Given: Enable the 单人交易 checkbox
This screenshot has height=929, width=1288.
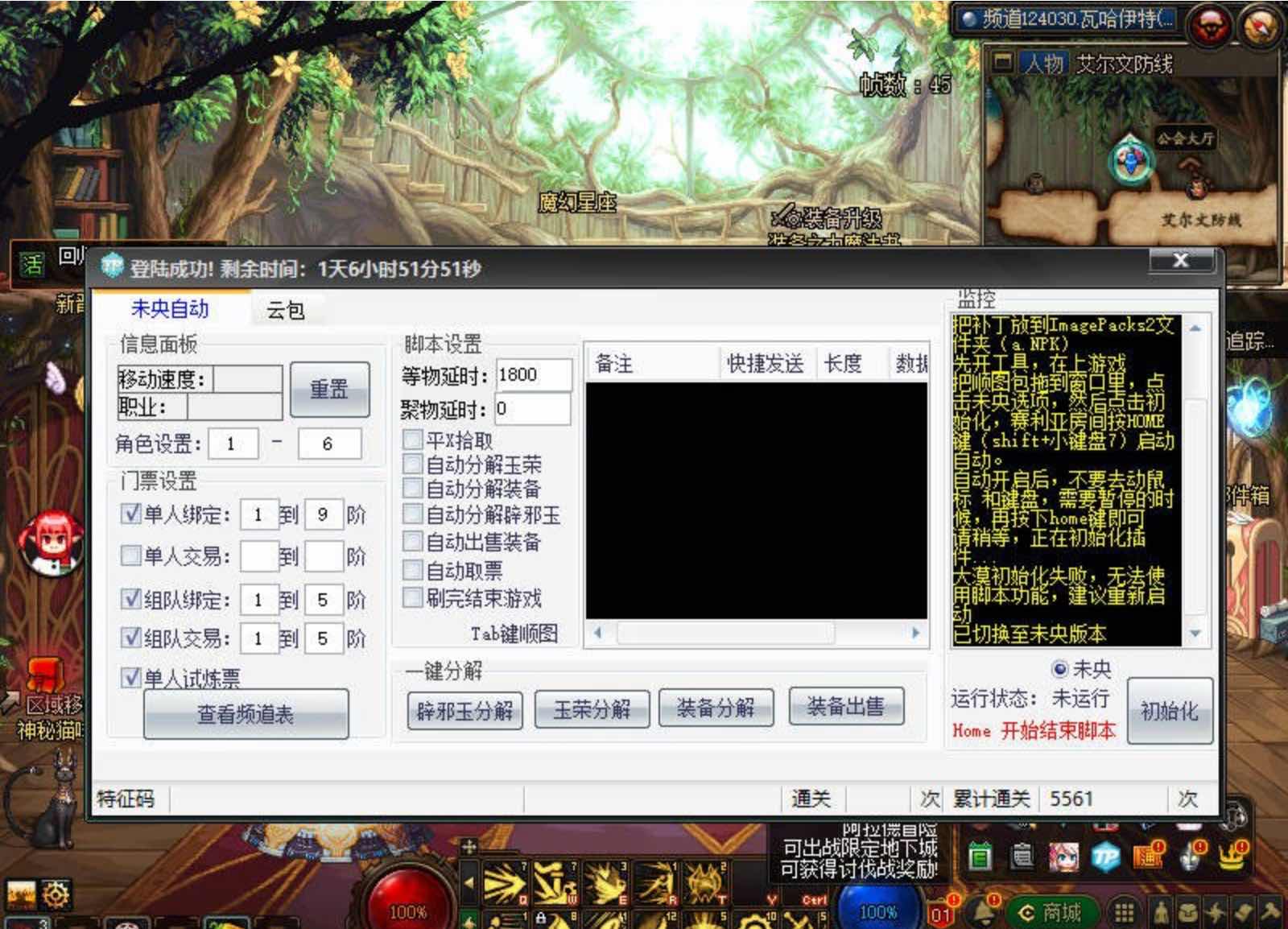Looking at the screenshot, I should pyautogui.click(x=130, y=555).
